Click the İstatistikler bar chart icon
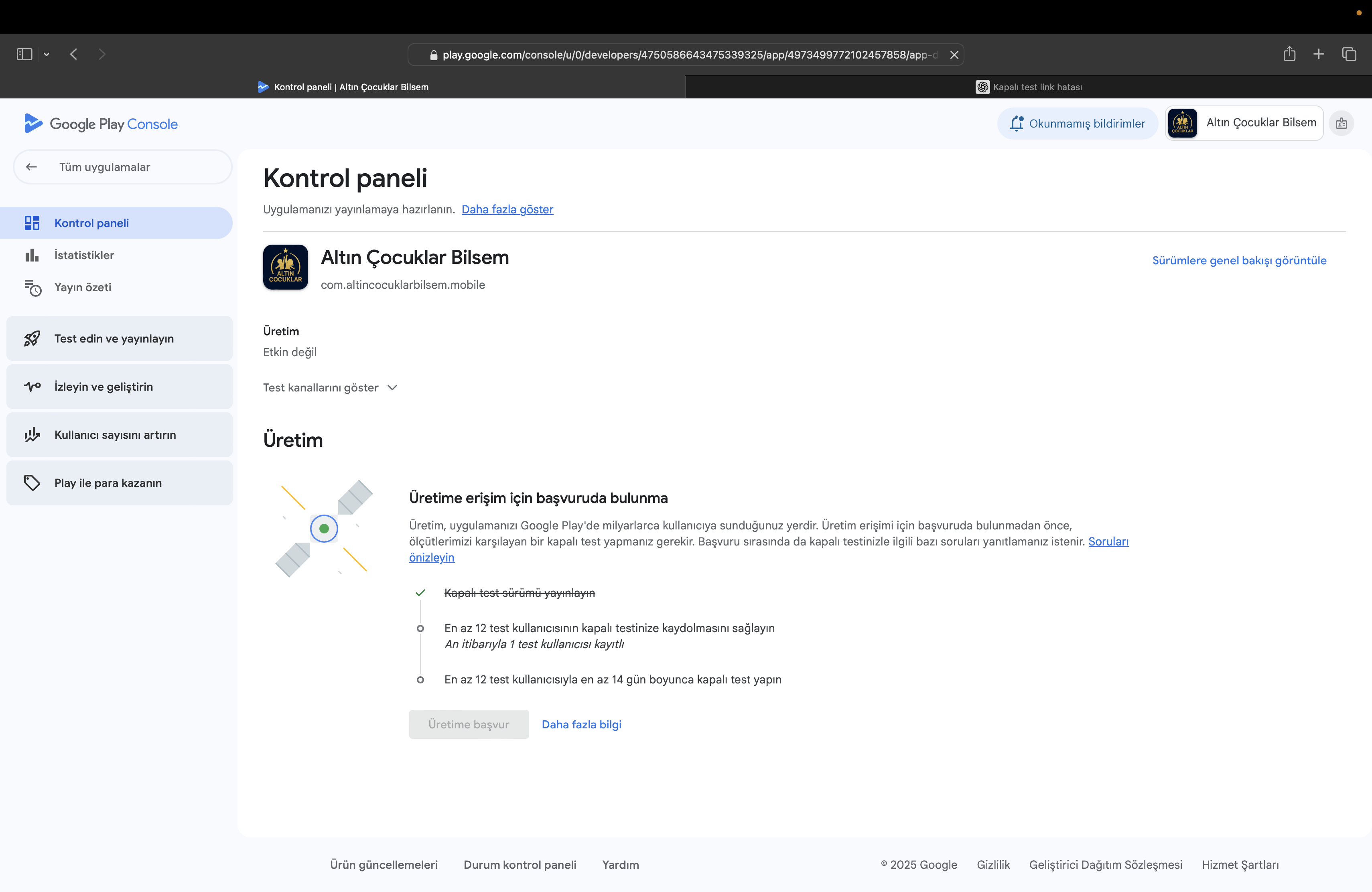Image resolution: width=1372 pixels, height=892 pixels. [32, 255]
